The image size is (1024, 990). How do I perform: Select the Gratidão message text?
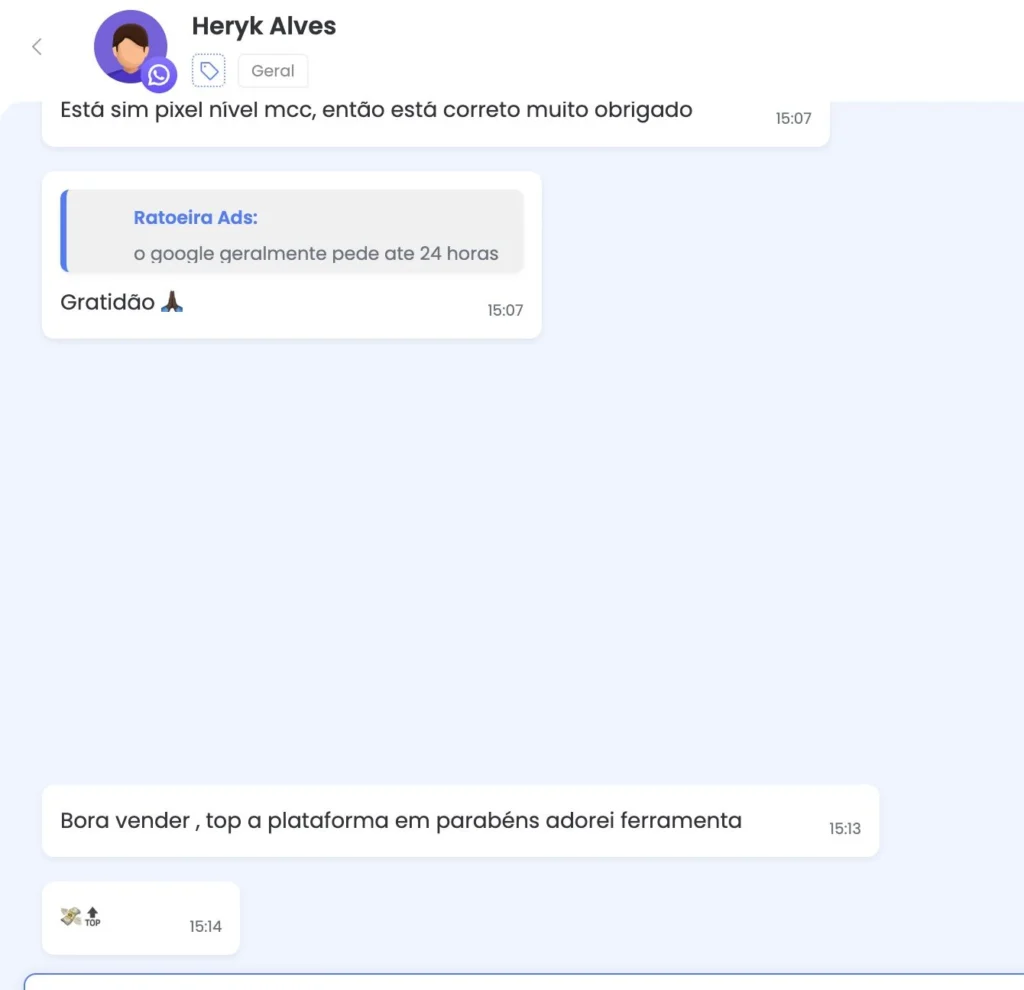[108, 302]
